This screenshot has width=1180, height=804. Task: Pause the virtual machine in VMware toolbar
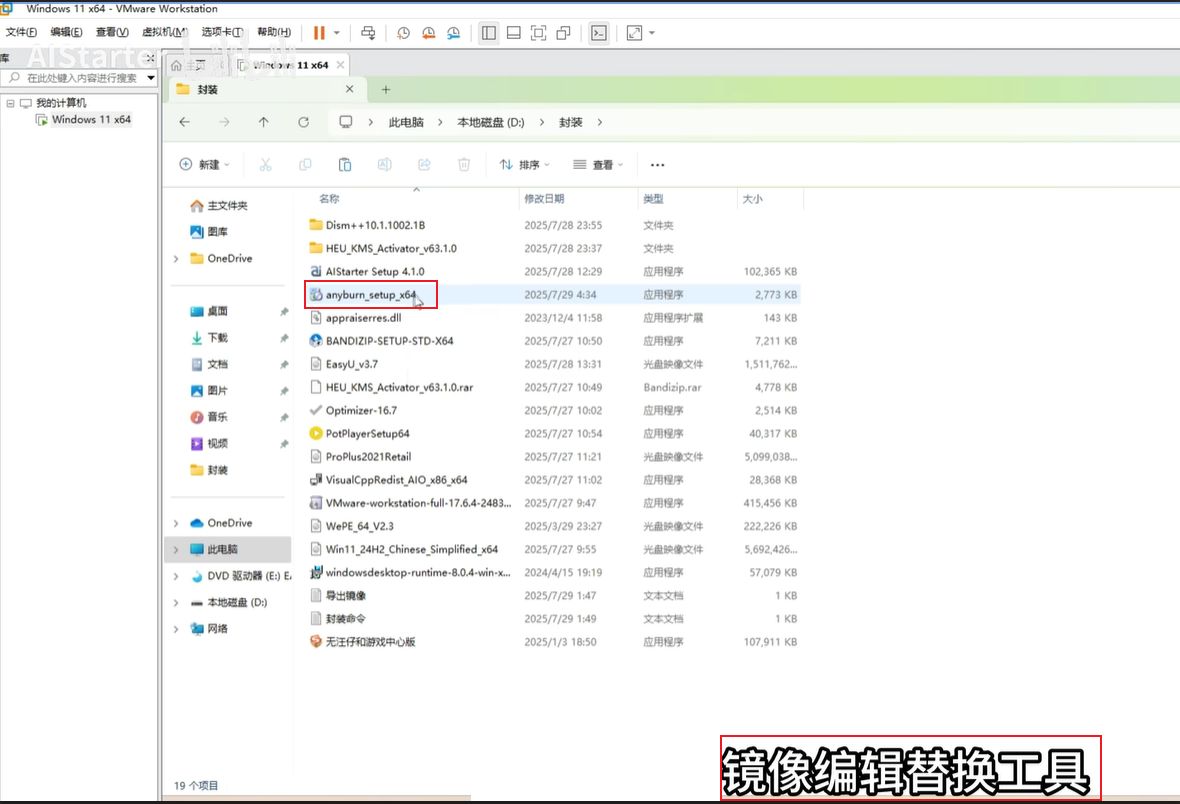319,33
